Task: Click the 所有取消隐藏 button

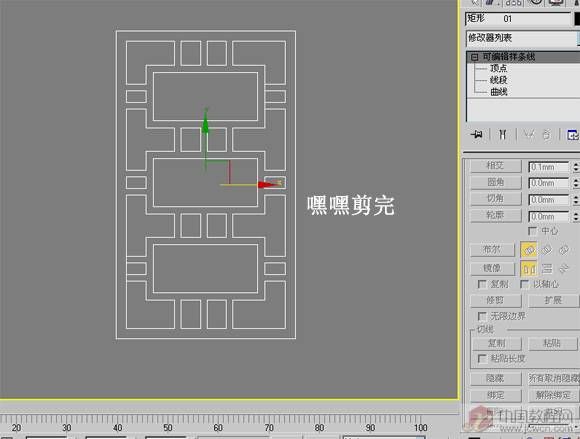Action: (554, 379)
